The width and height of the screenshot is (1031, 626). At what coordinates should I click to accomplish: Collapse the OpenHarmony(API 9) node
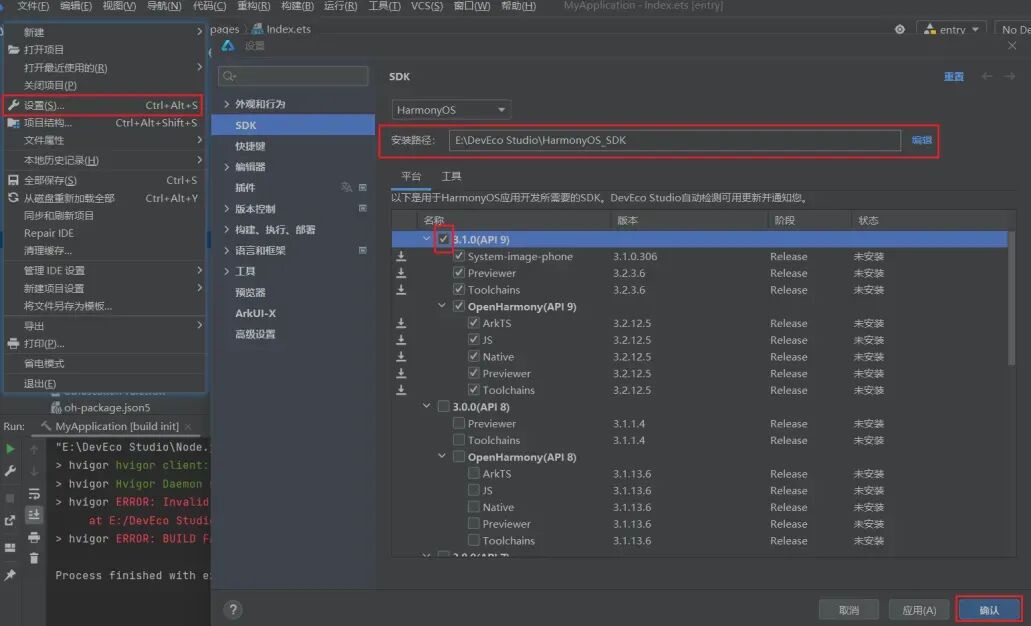(x=442, y=306)
